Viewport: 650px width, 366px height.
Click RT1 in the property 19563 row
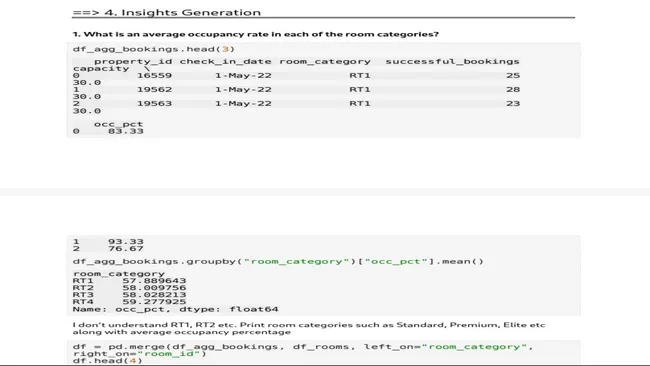pyautogui.click(x=360, y=104)
